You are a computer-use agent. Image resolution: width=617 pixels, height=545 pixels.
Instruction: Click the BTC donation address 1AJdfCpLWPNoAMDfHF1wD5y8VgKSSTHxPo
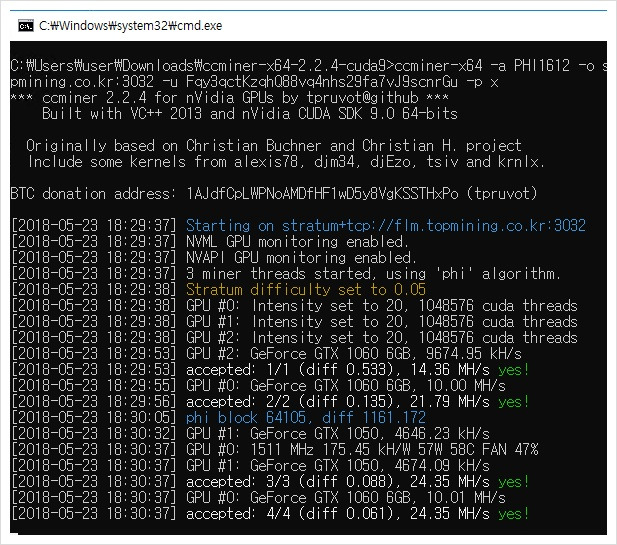coord(322,194)
